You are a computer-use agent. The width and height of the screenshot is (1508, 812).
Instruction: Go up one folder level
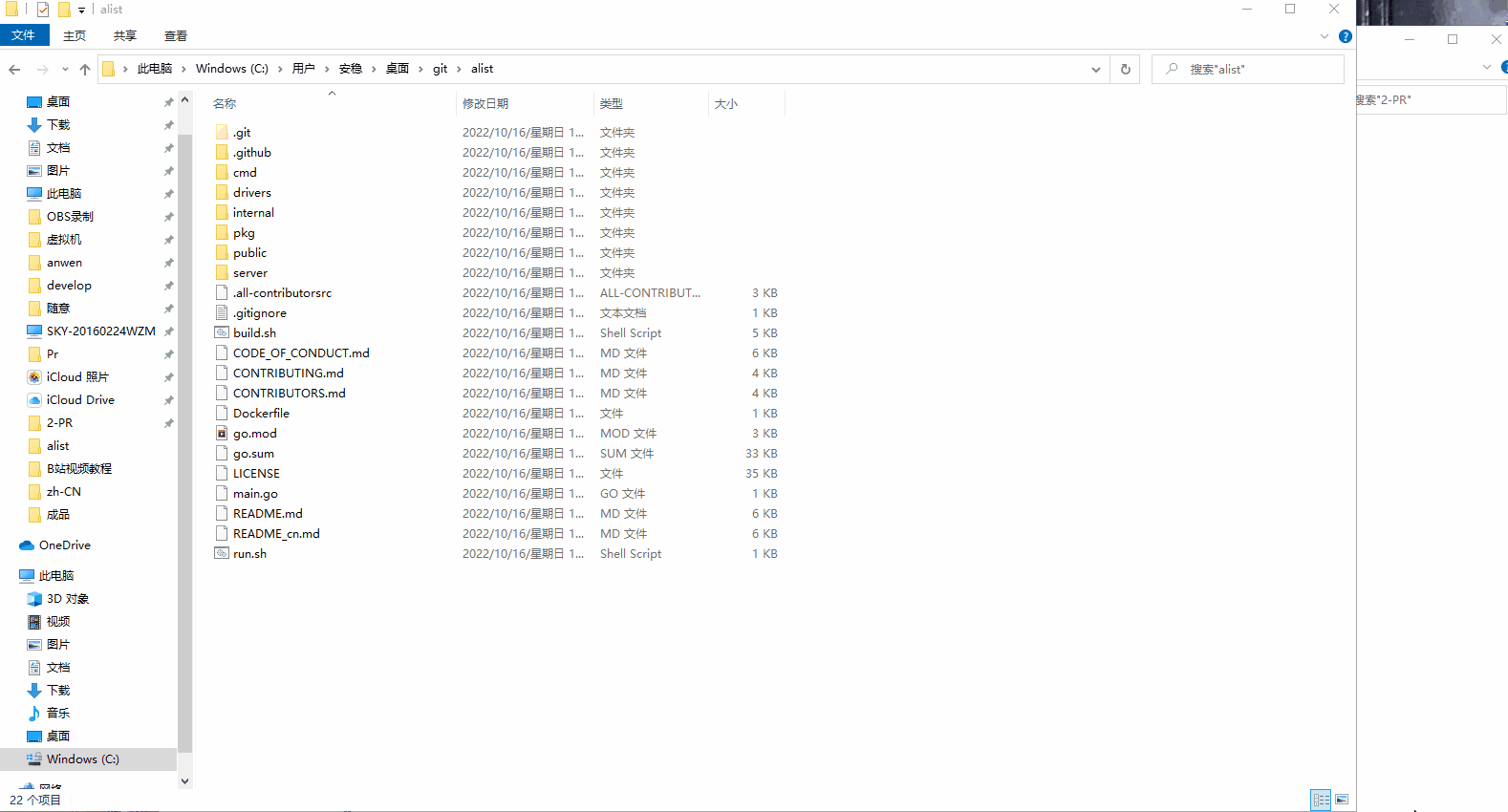point(85,69)
